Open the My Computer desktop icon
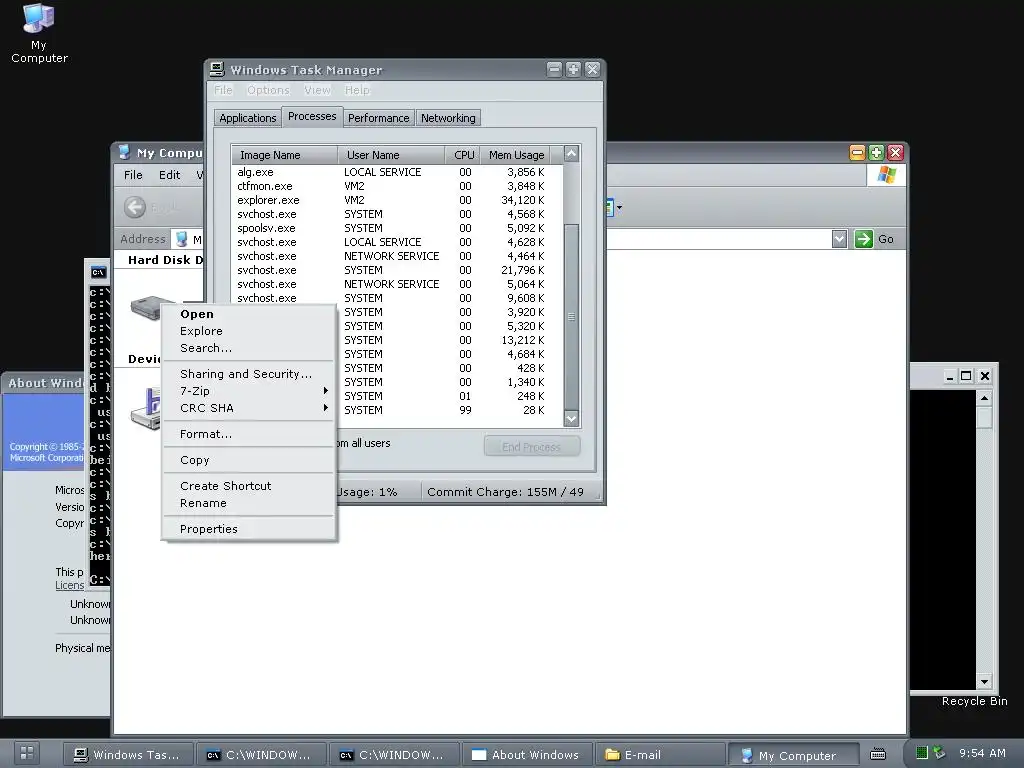 [39, 33]
